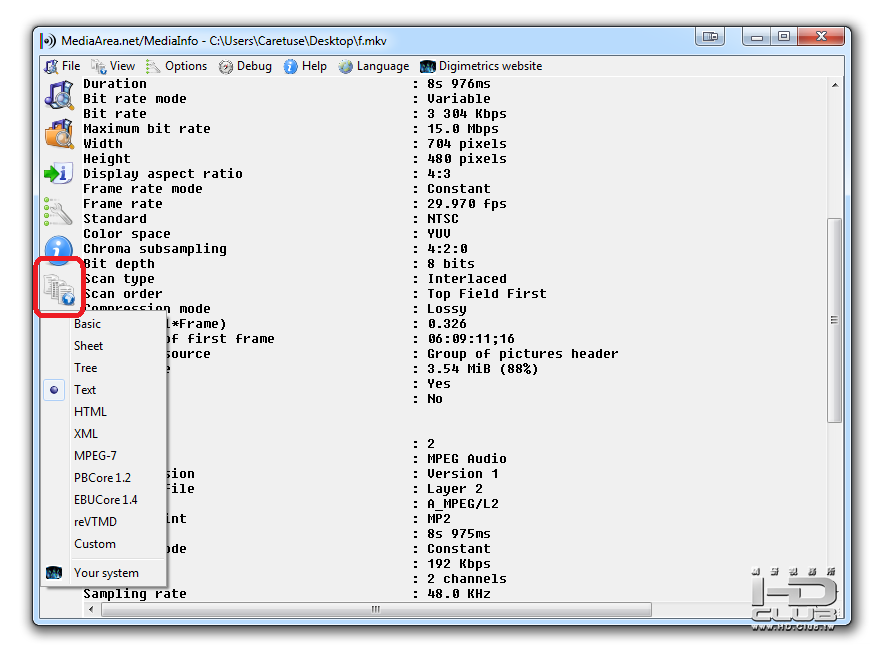Switch to HTML view in popup
Viewport: 888px width, 652px height.
coord(105,412)
